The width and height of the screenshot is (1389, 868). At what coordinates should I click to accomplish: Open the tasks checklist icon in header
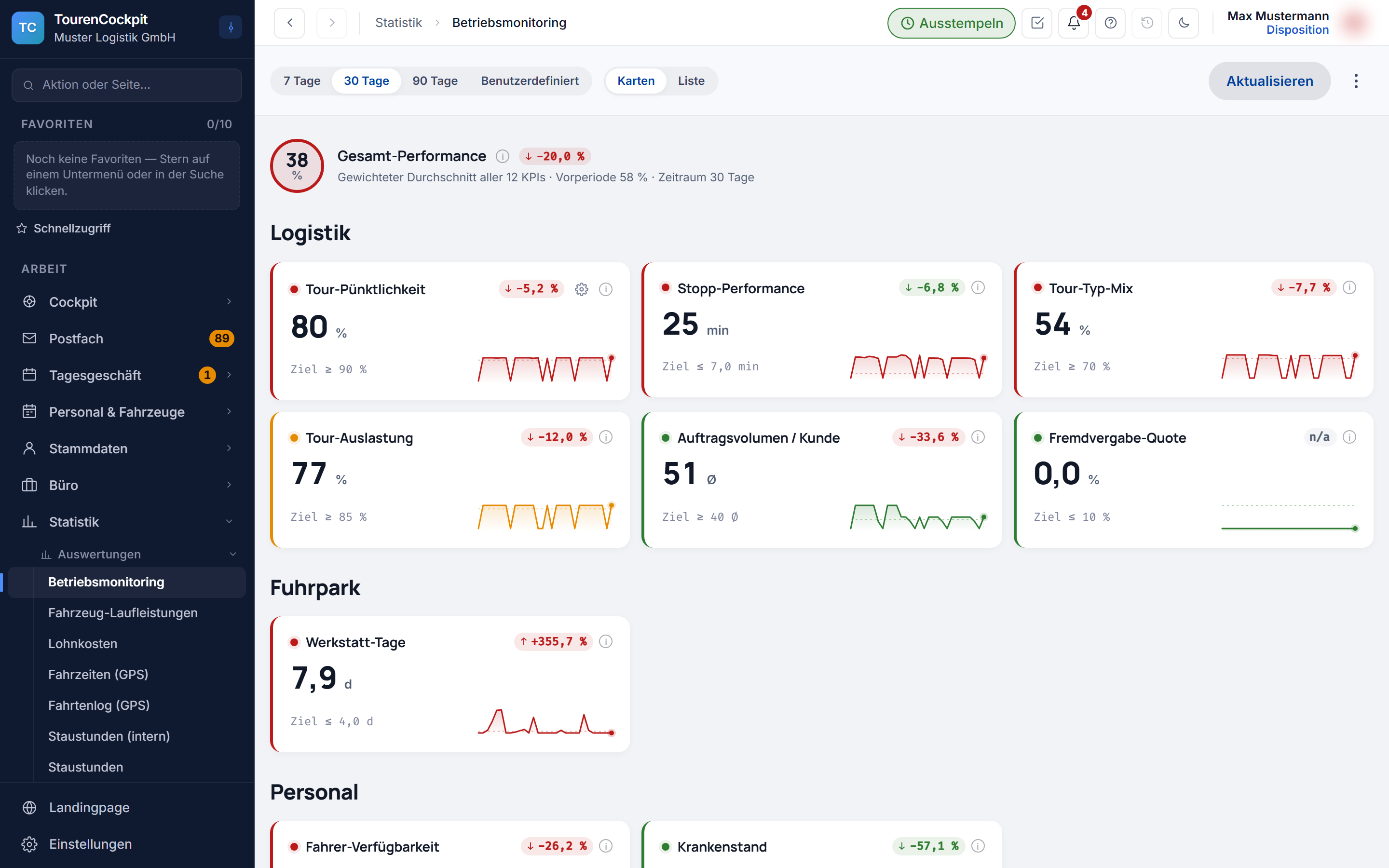point(1037,23)
